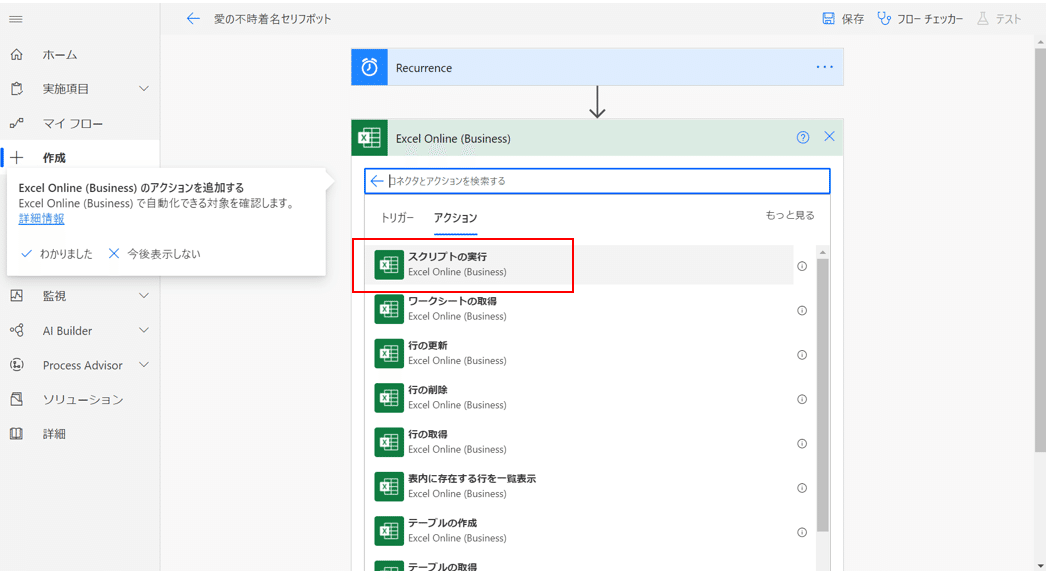
Task: Switch to the アクション tab
Action: (456, 218)
